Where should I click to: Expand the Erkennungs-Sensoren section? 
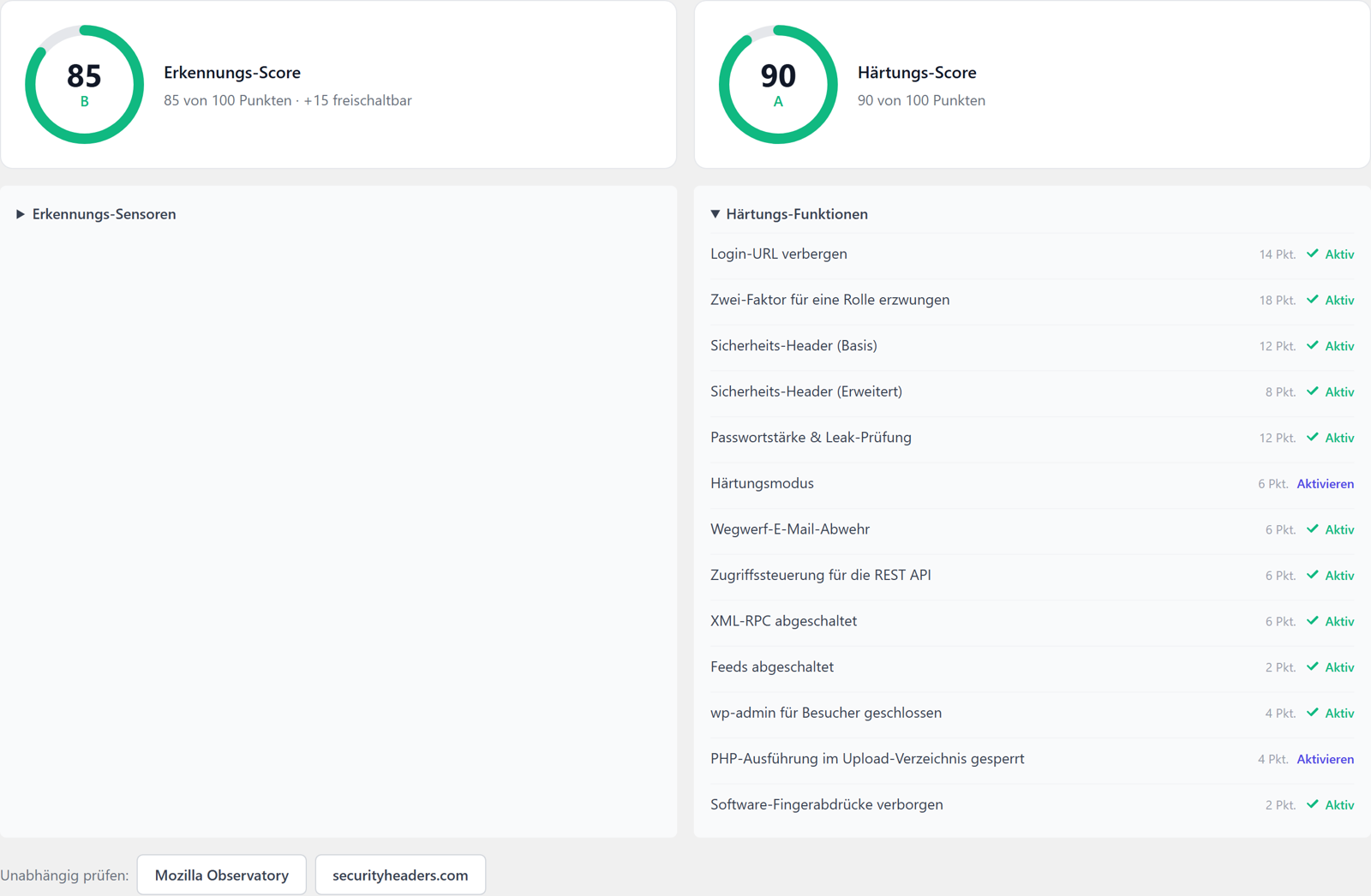(96, 214)
